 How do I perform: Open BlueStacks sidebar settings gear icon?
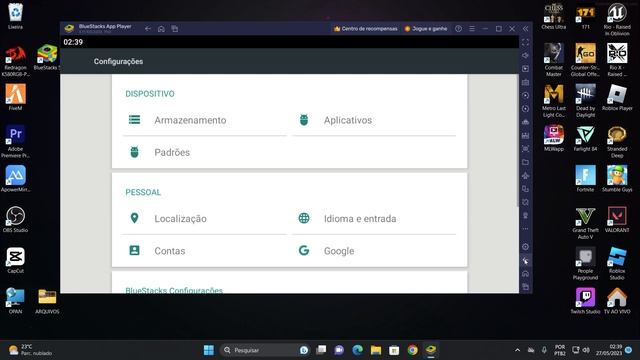tap(526, 247)
